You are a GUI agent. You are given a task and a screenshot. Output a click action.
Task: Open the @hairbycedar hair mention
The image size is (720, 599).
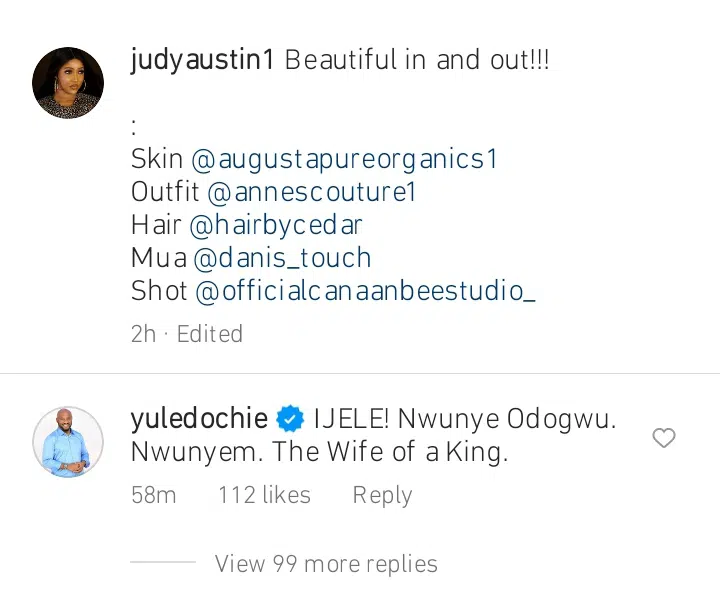click(x=276, y=226)
